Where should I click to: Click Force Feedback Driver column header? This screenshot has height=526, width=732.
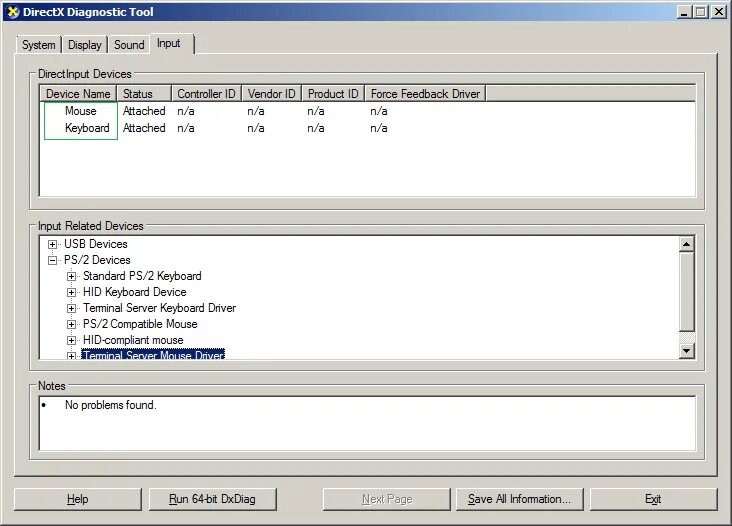click(x=425, y=94)
